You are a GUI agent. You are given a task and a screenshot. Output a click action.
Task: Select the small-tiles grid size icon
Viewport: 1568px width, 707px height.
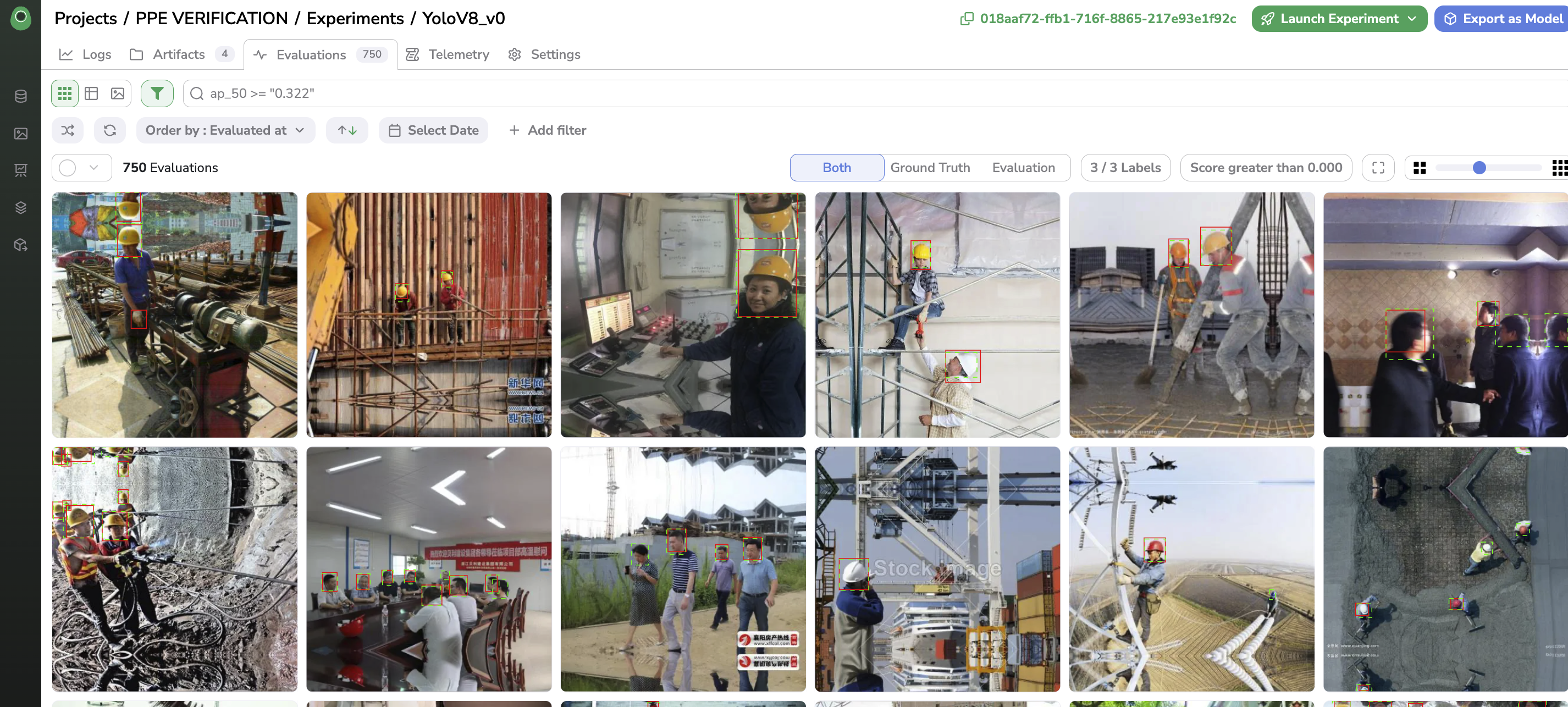click(1559, 168)
